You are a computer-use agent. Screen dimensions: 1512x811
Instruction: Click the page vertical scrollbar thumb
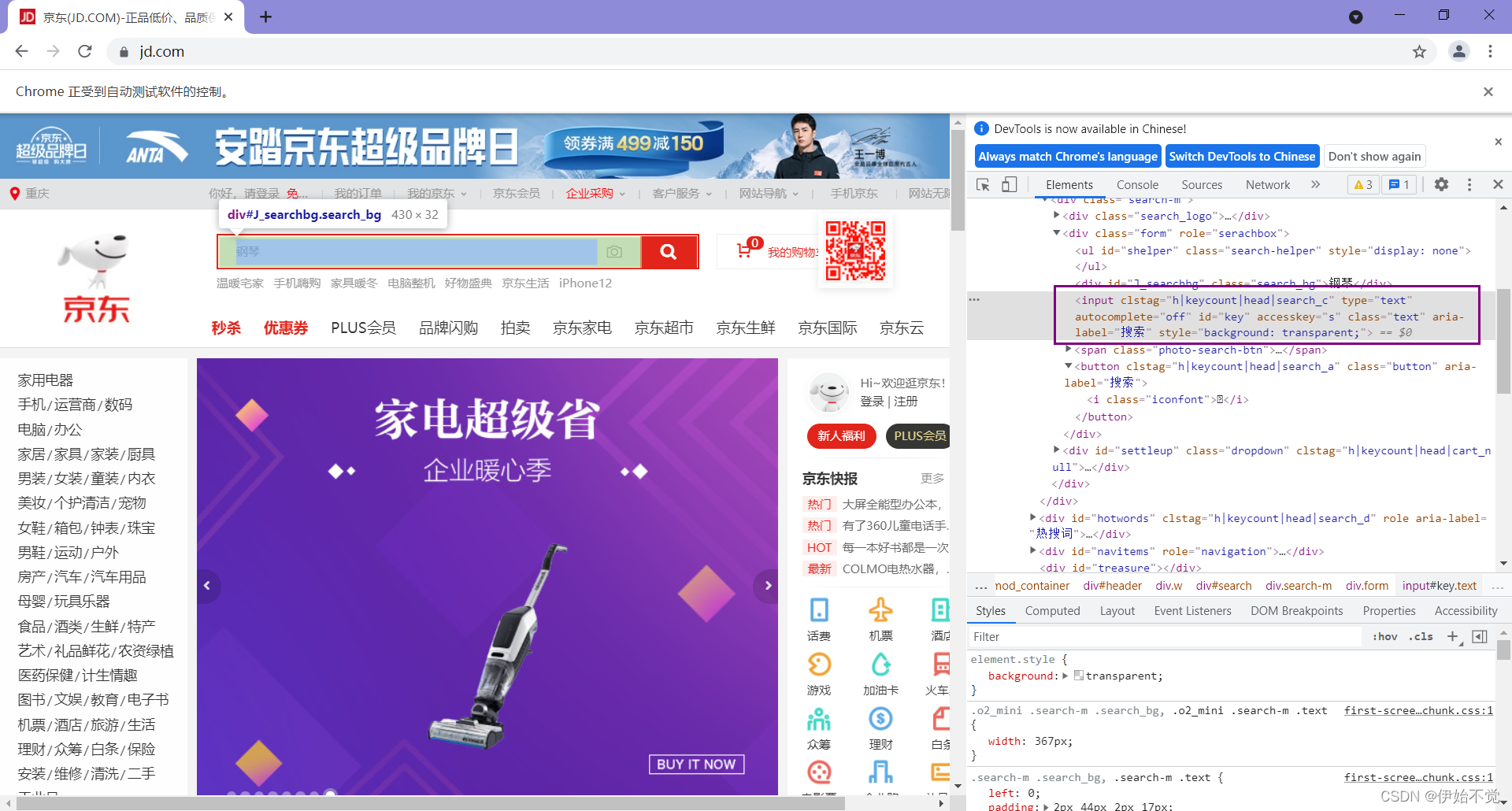958,180
